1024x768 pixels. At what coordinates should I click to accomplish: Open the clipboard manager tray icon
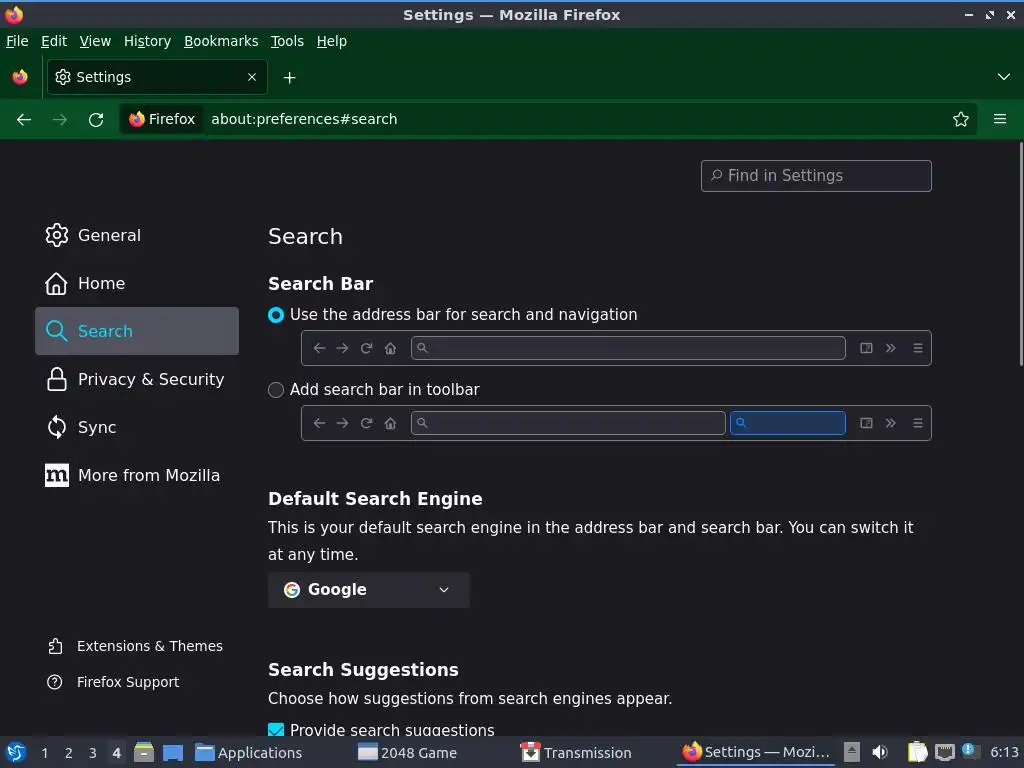pos(918,752)
